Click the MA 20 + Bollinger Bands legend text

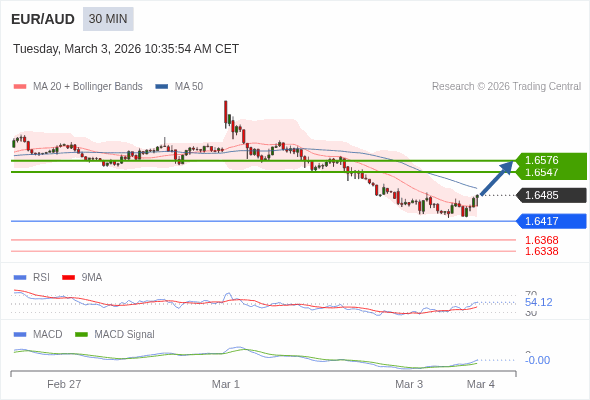[88, 87]
